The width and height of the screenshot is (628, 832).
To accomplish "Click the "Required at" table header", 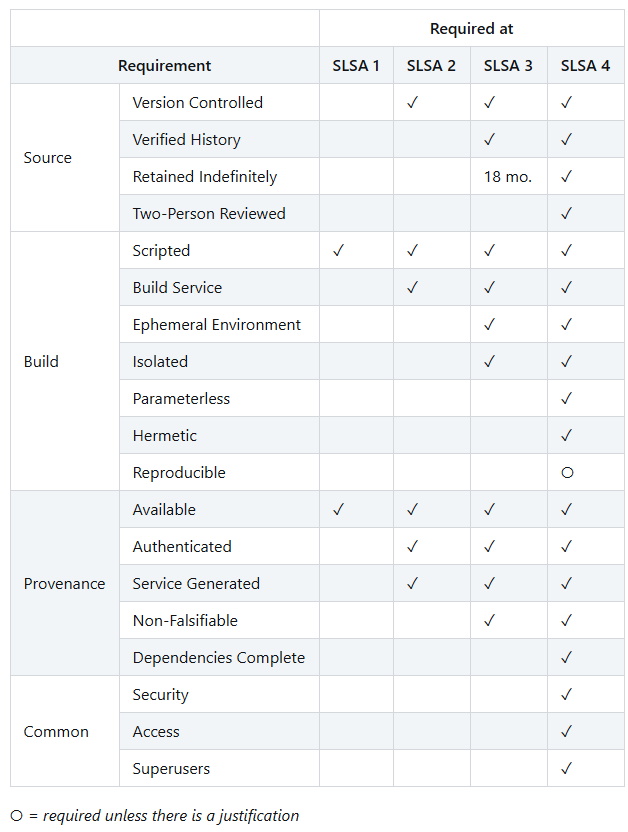I will (x=471, y=29).
